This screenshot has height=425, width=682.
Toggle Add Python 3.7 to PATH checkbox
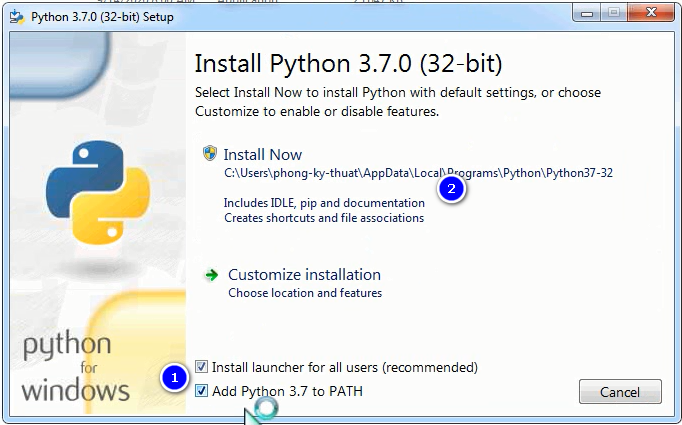[x=201, y=391]
